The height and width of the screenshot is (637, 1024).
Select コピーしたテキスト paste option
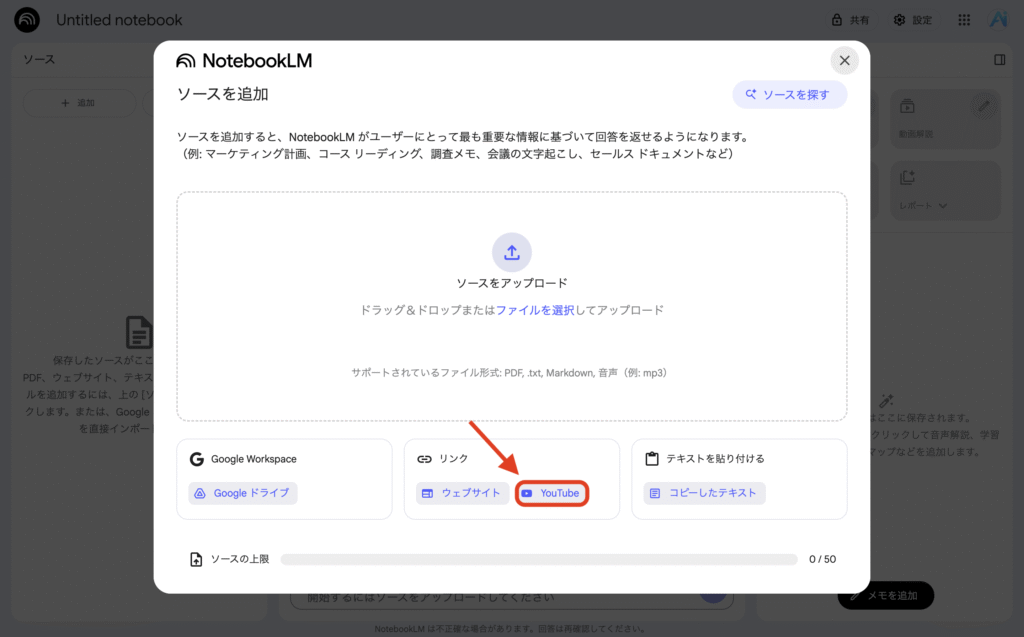[x=705, y=493]
